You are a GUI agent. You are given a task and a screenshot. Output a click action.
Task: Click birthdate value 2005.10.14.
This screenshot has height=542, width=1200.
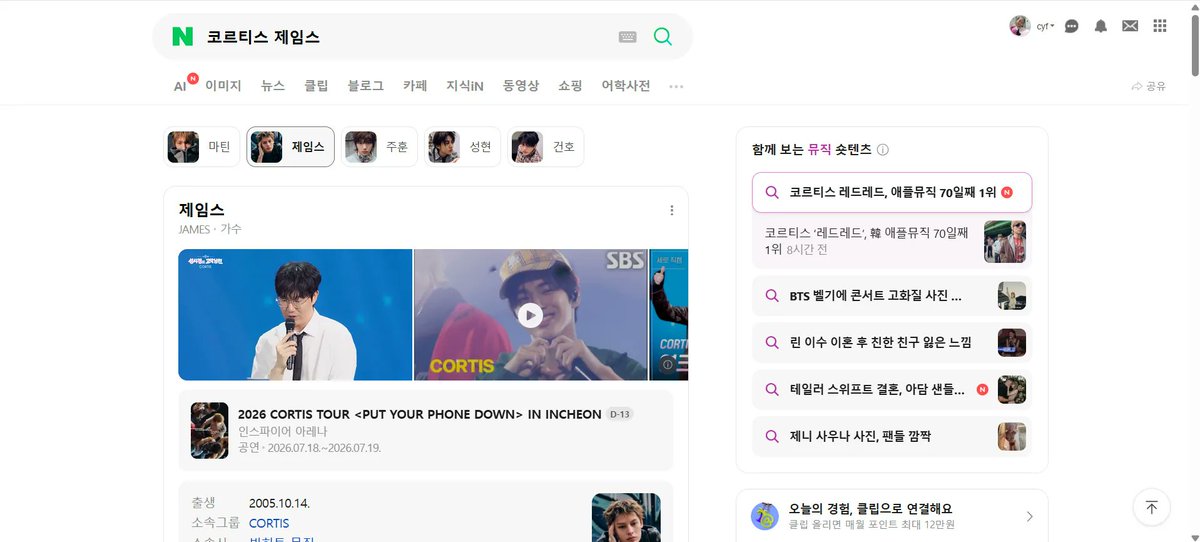(279, 503)
